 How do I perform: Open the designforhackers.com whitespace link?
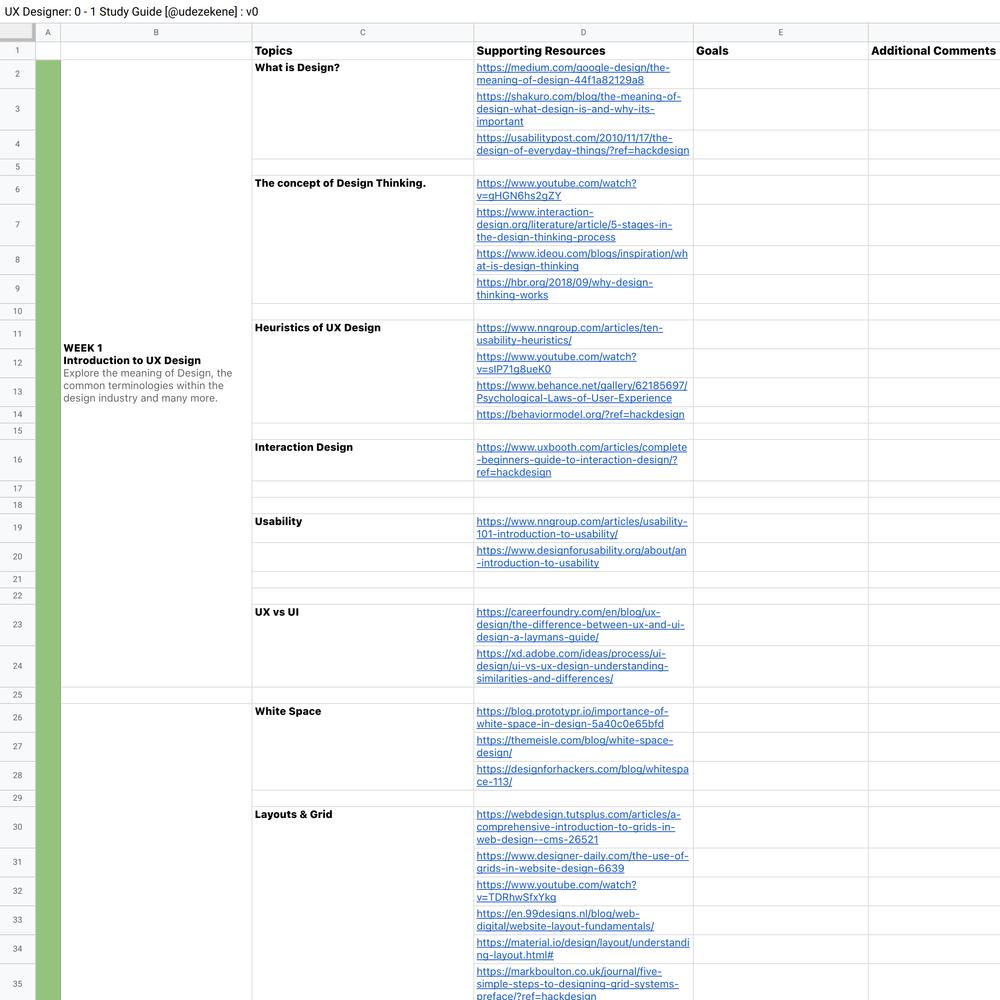(582, 776)
